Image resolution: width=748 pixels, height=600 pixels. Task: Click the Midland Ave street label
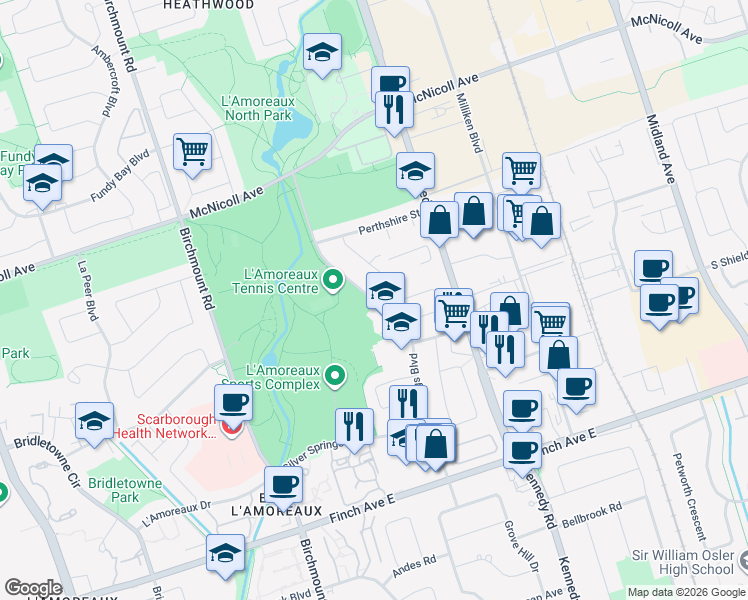[x=661, y=149]
